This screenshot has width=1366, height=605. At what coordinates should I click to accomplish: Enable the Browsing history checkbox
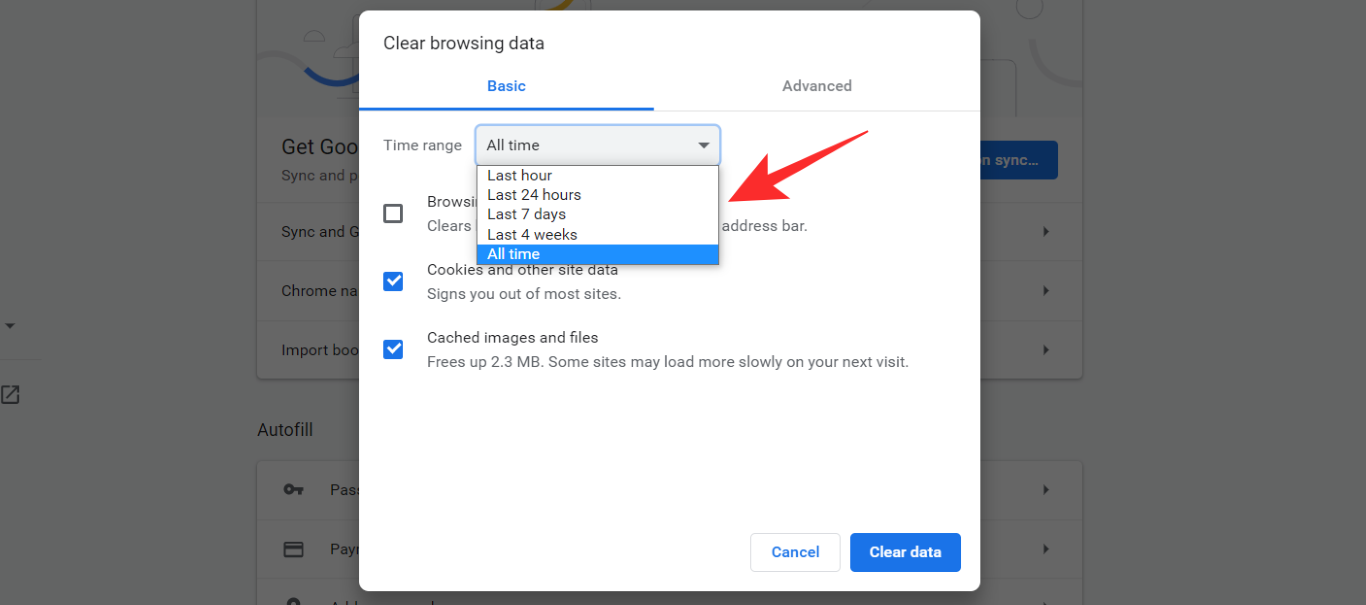tap(393, 213)
